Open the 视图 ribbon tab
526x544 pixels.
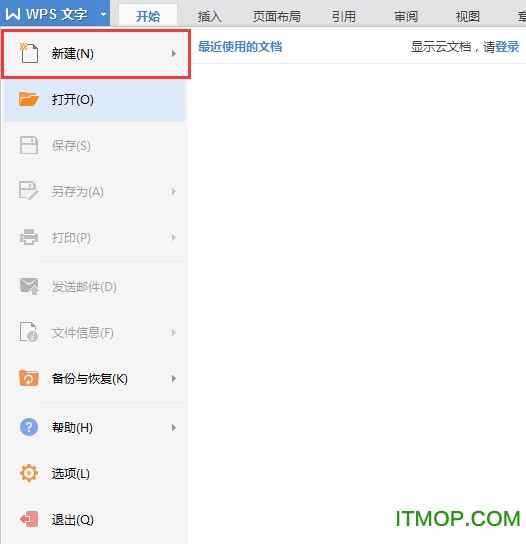tap(468, 16)
